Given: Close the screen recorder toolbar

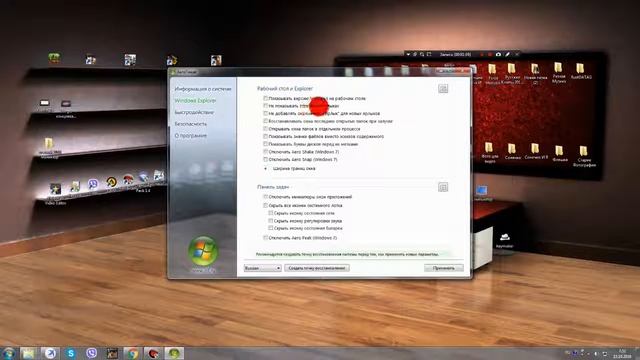Looking at the screenshot, I should 517,54.
